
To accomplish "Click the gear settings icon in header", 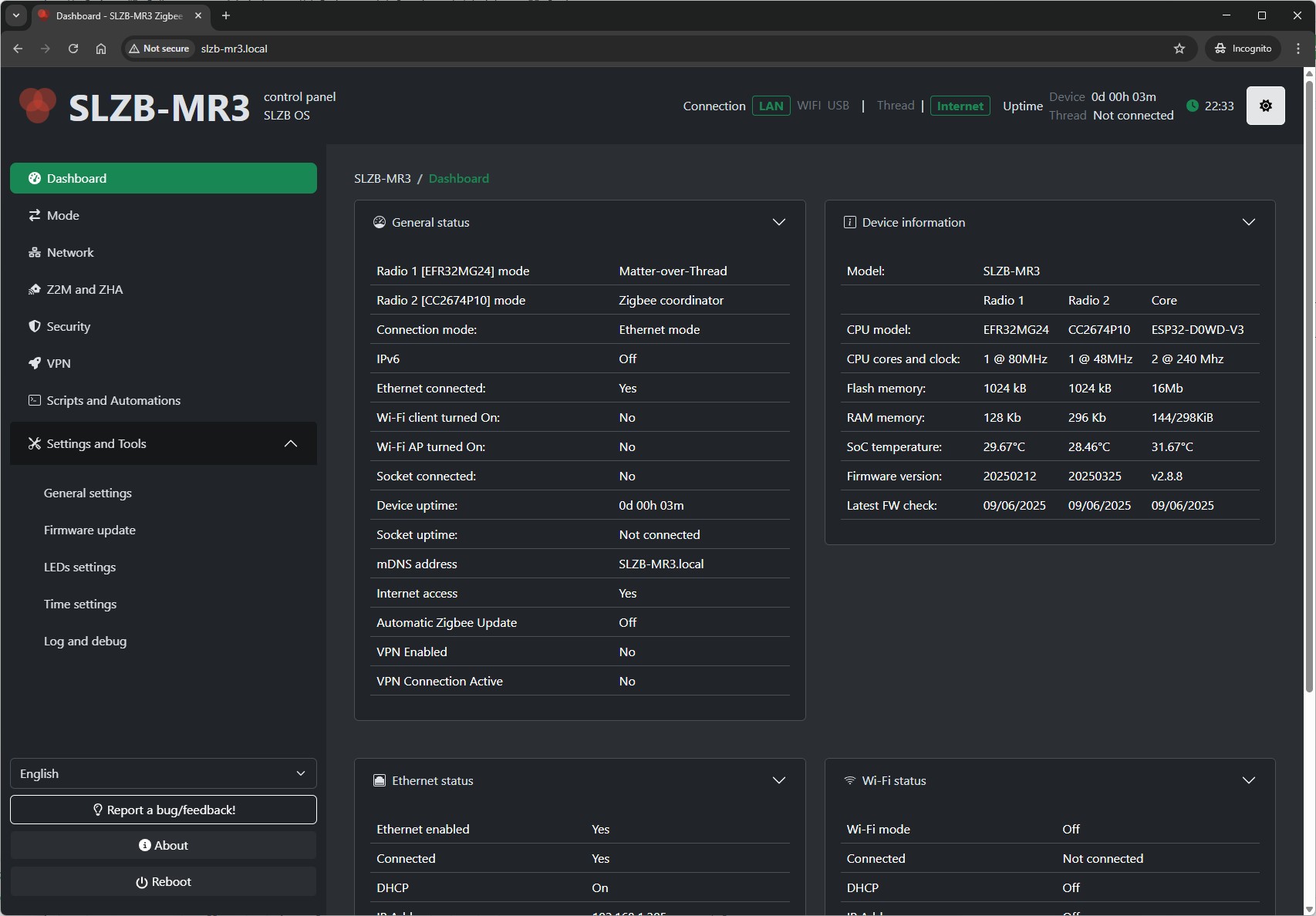I will [x=1265, y=106].
